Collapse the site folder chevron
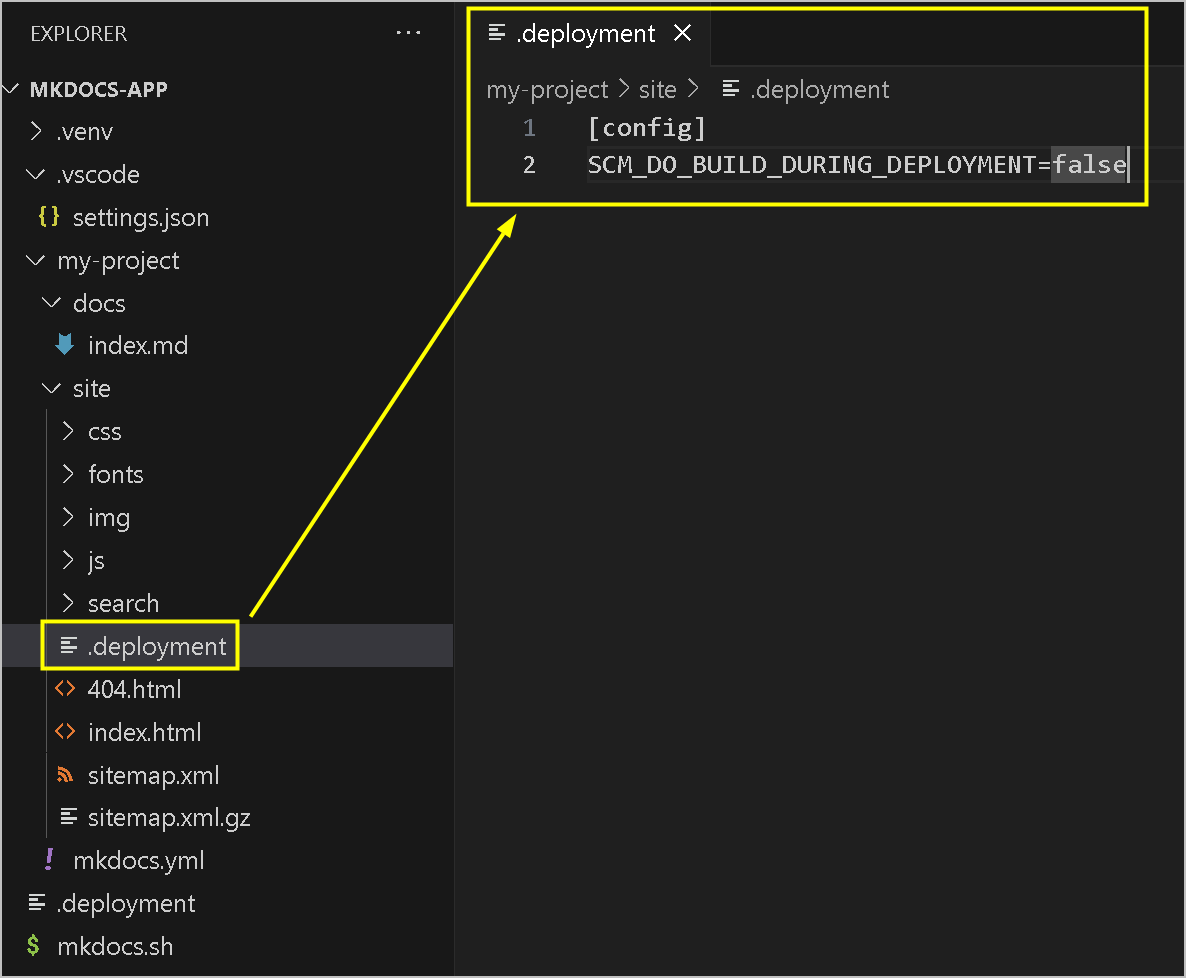The image size is (1186, 978). 52,389
